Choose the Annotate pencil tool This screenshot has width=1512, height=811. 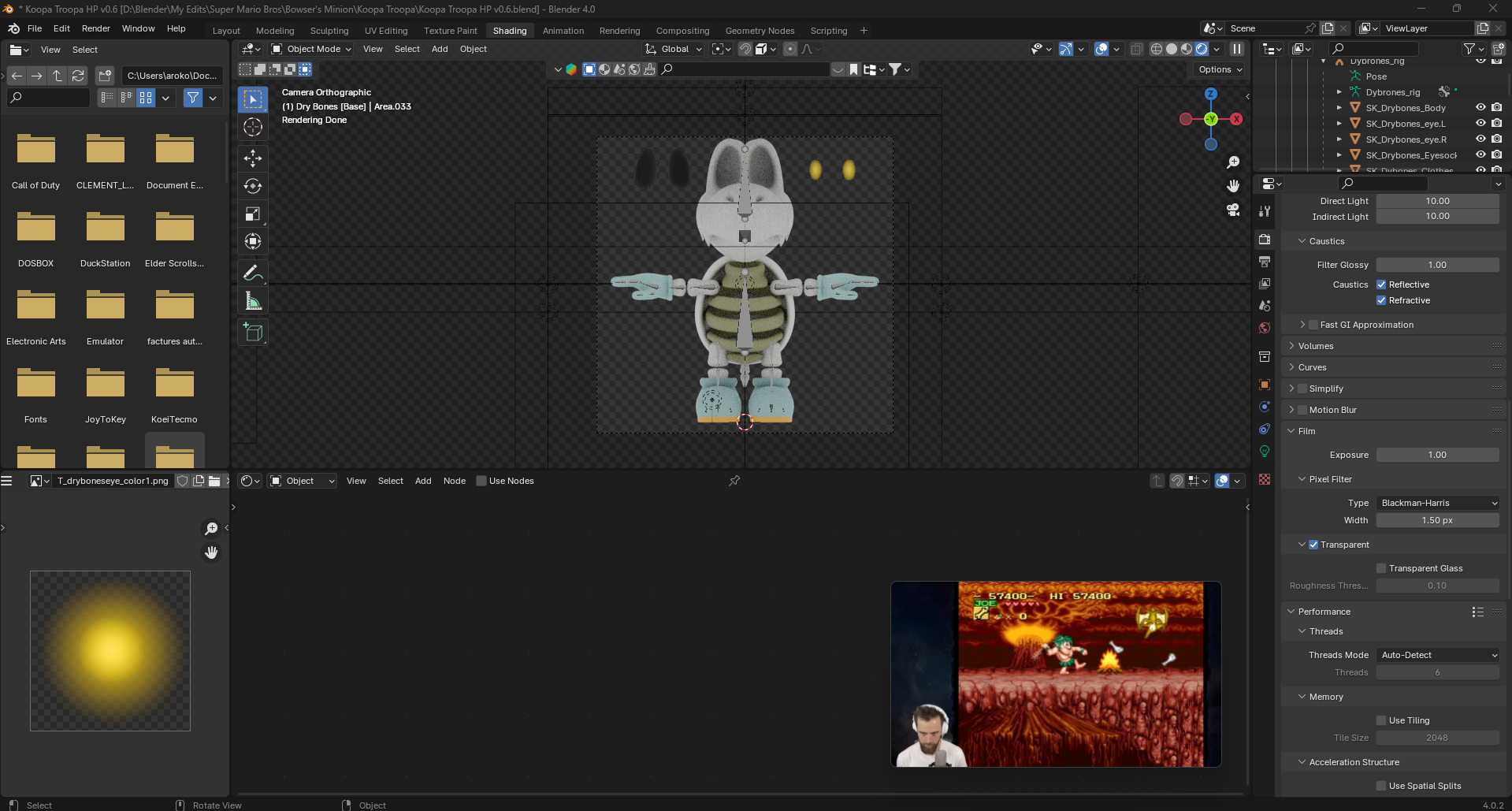pos(253,273)
